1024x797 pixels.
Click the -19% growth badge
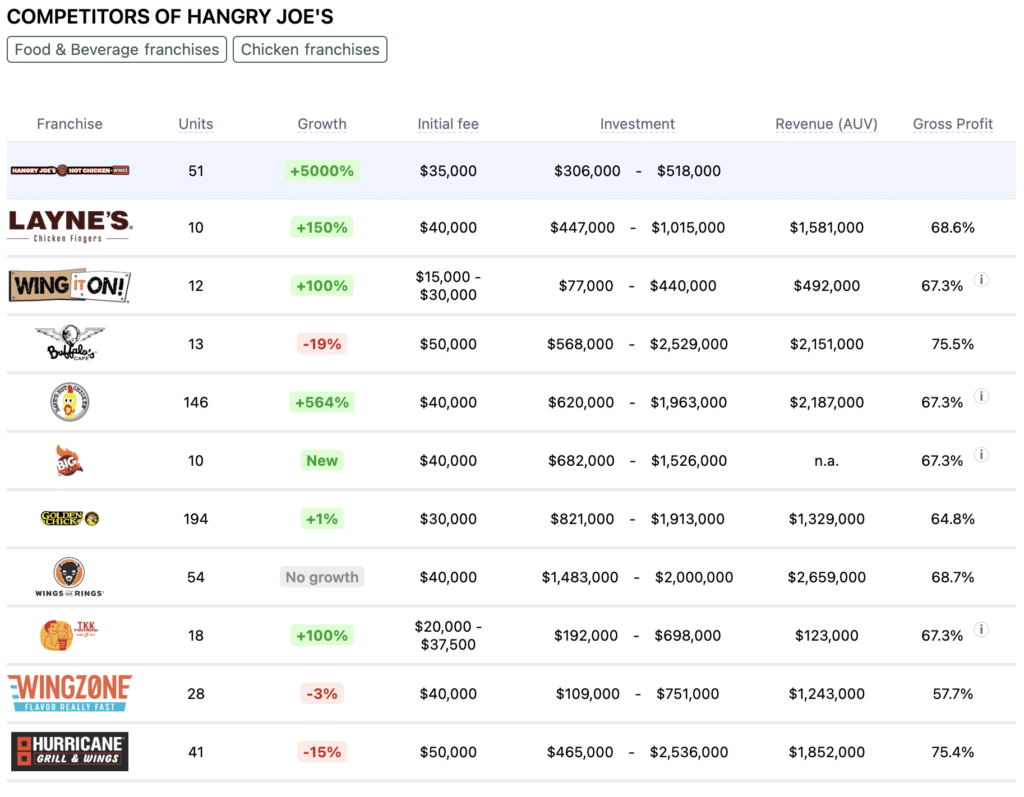point(322,344)
